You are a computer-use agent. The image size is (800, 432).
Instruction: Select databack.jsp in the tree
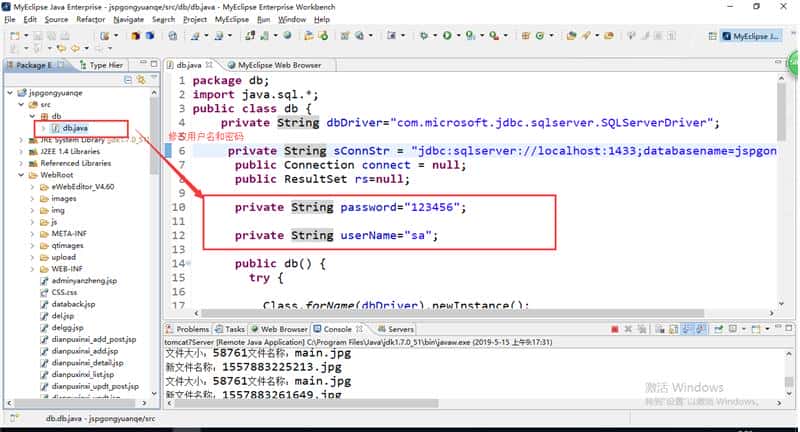click(68, 304)
